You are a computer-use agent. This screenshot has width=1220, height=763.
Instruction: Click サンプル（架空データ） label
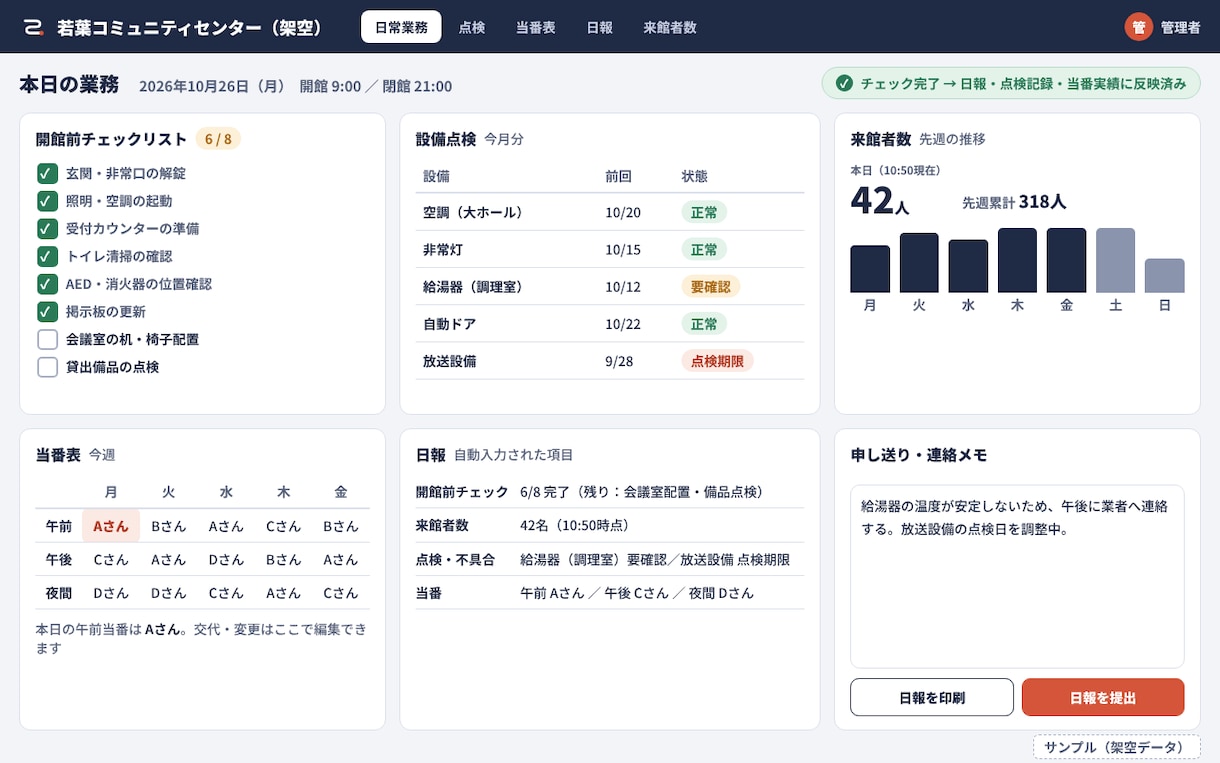click(x=1116, y=747)
